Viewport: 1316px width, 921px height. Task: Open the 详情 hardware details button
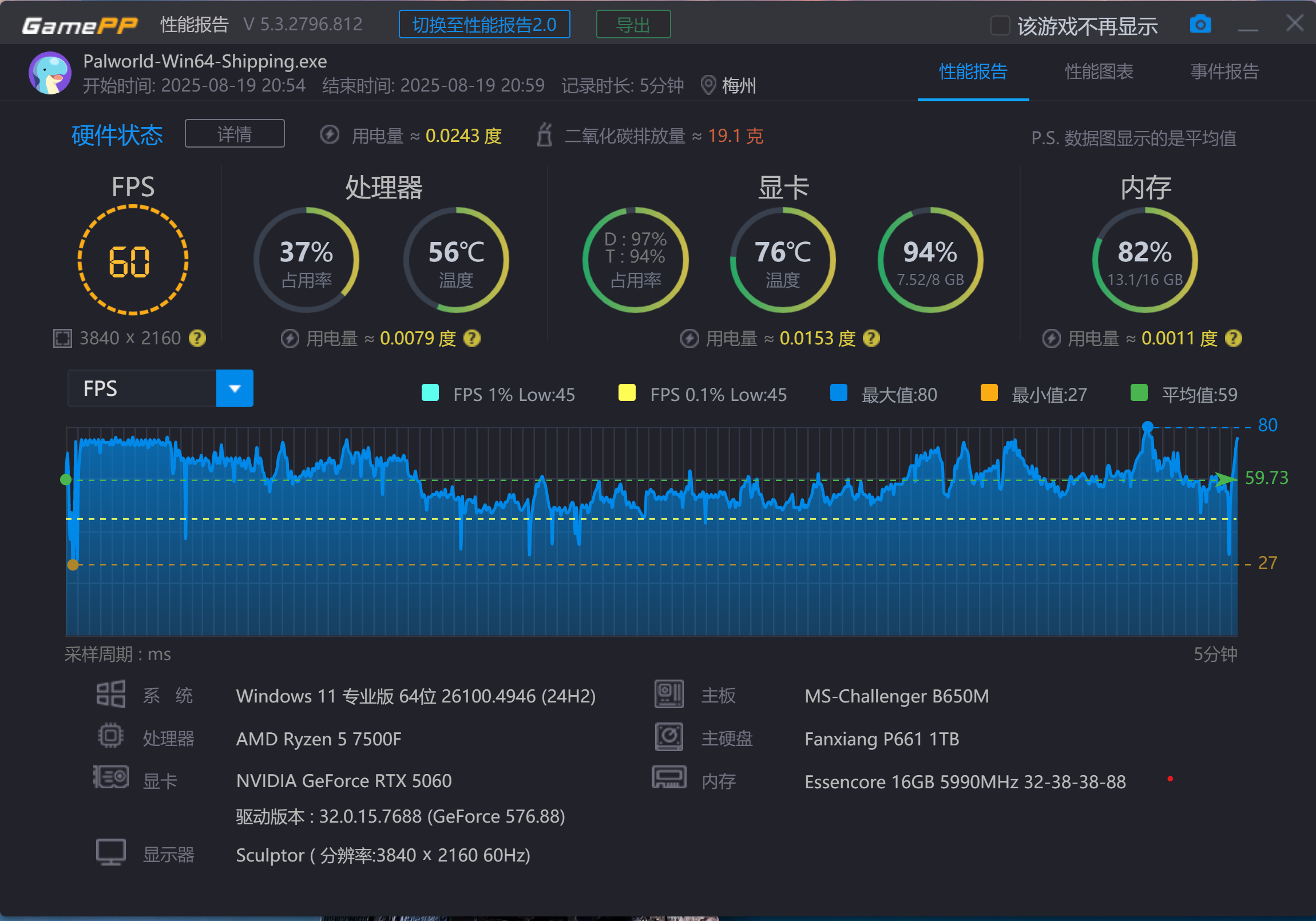(235, 133)
